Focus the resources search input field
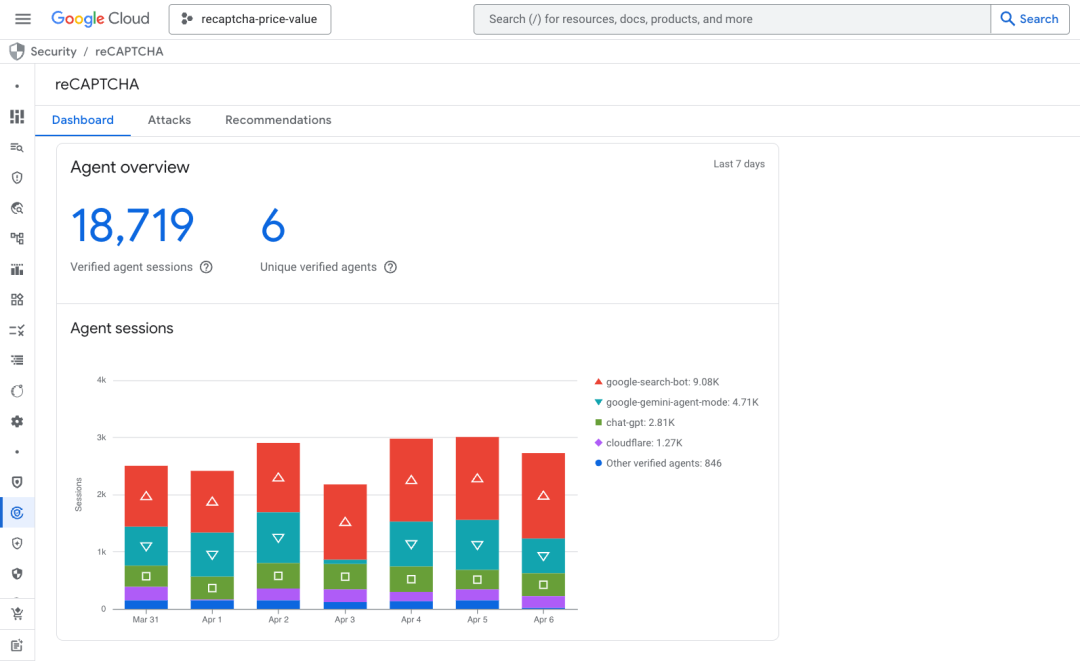 tap(730, 19)
